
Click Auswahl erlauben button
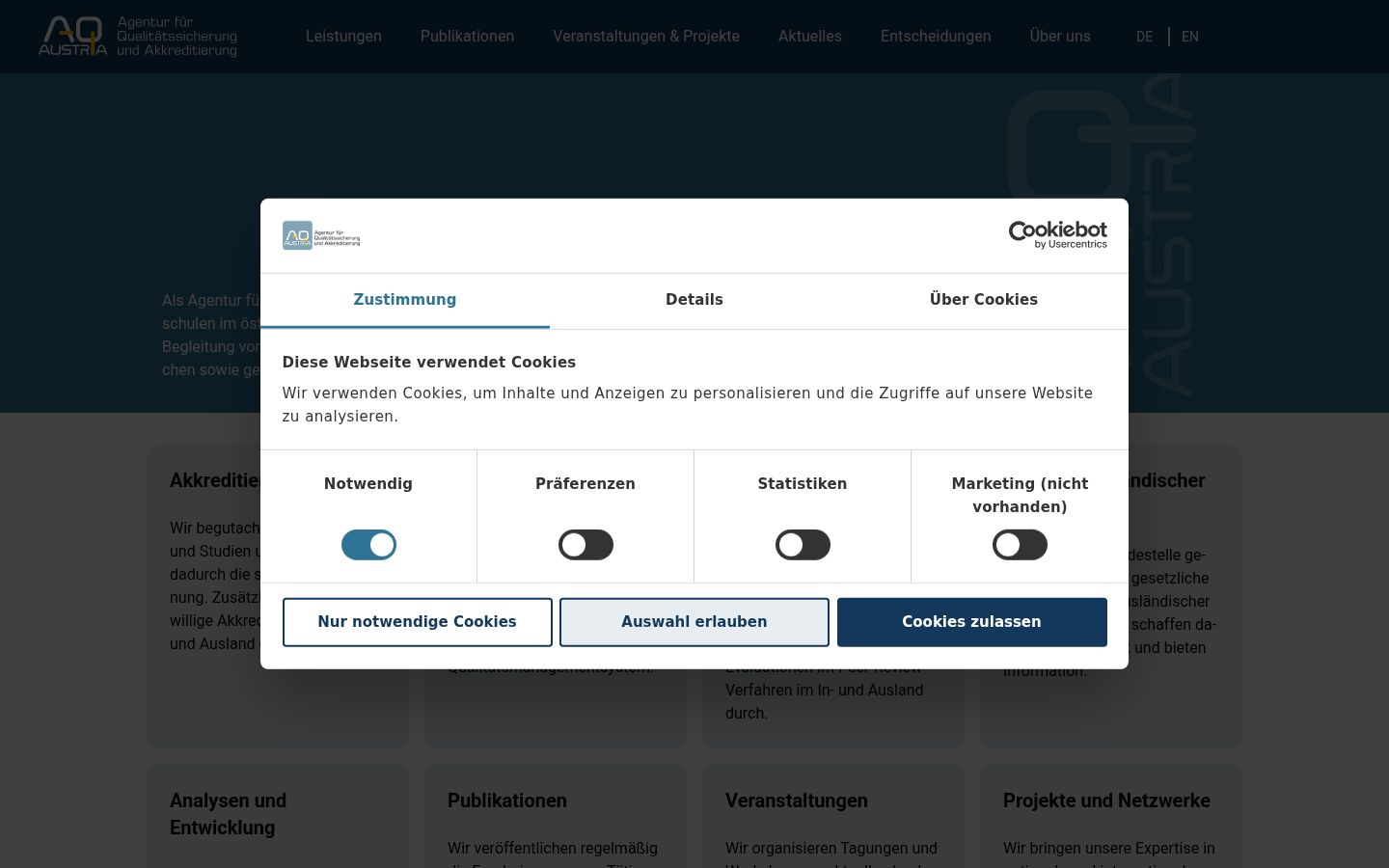694,622
